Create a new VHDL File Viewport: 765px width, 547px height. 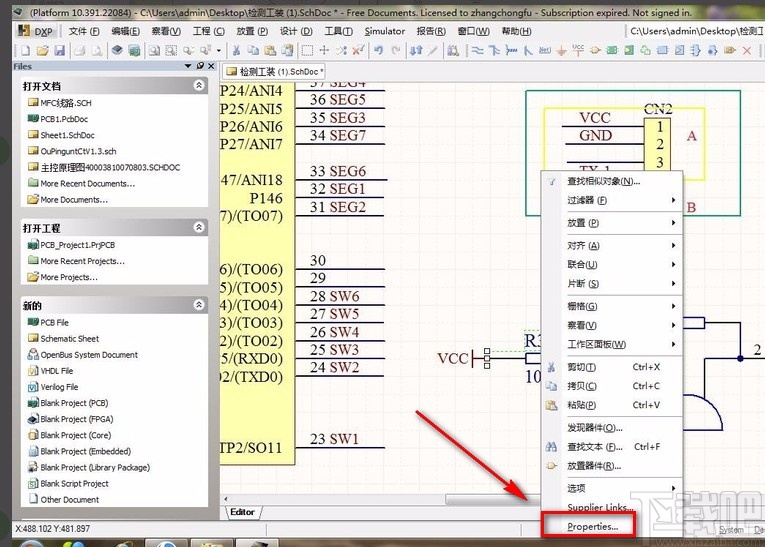pyautogui.click(x=57, y=371)
